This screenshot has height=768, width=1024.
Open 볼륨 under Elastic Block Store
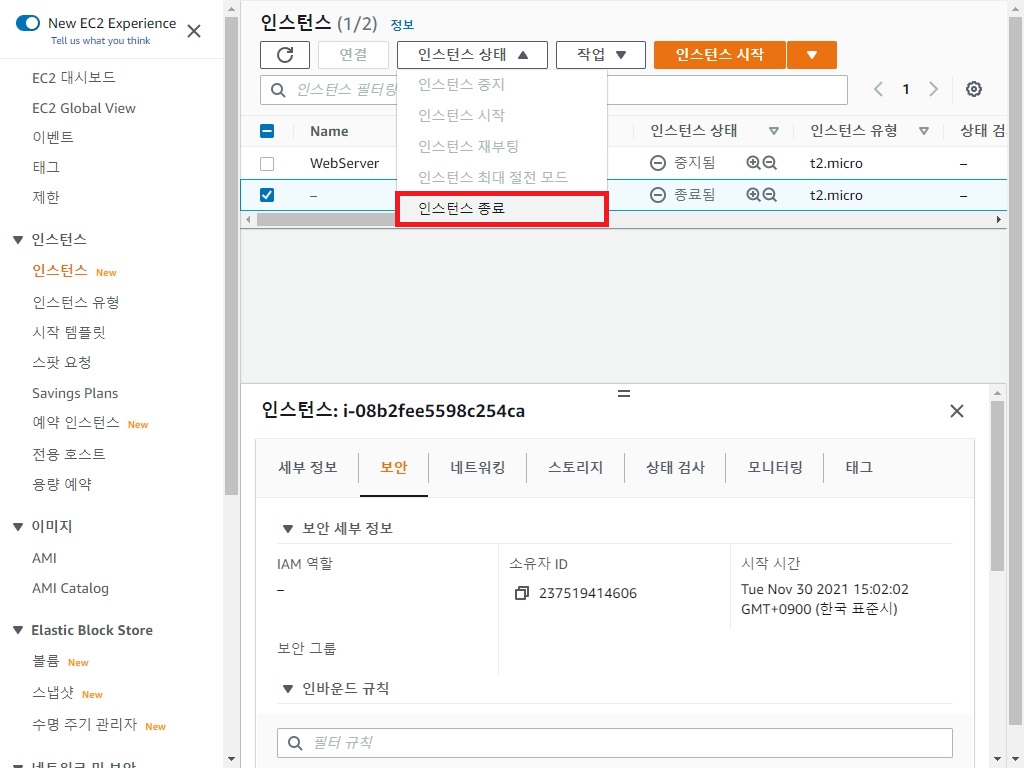coord(46,661)
